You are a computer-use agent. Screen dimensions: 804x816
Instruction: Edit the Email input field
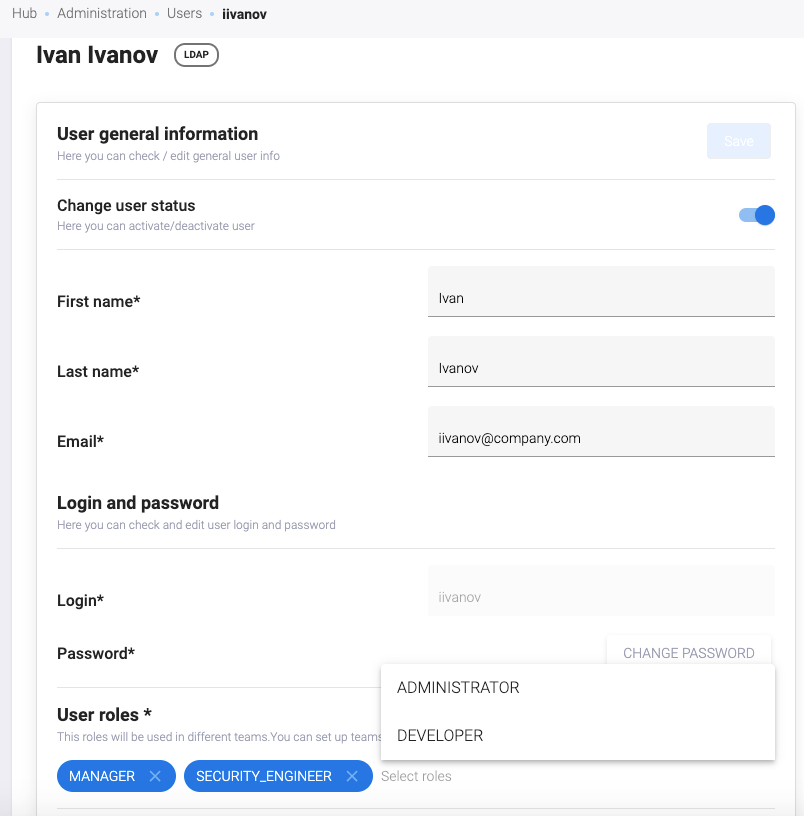point(600,438)
